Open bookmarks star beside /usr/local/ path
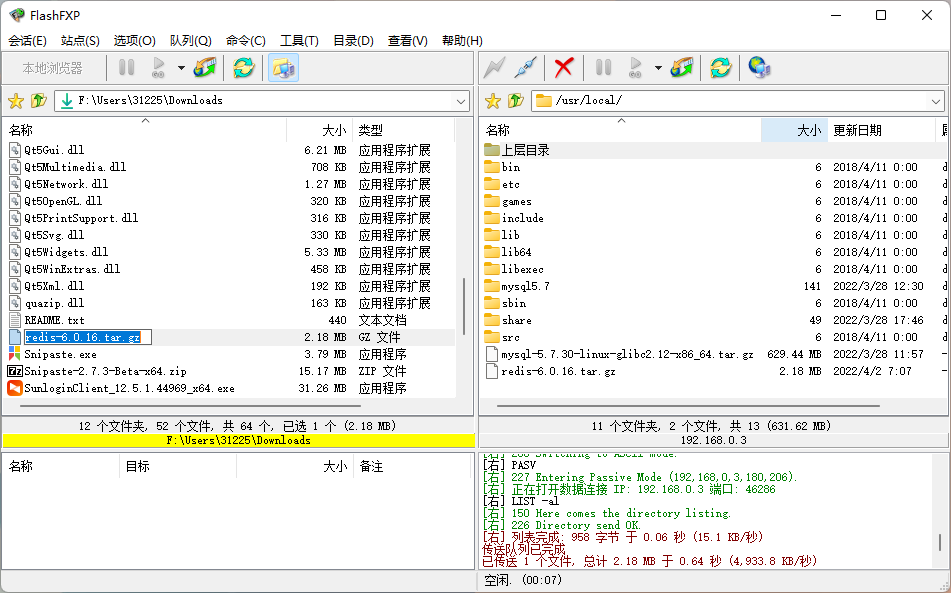The height and width of the screenshot is (593, 951). 493,101
